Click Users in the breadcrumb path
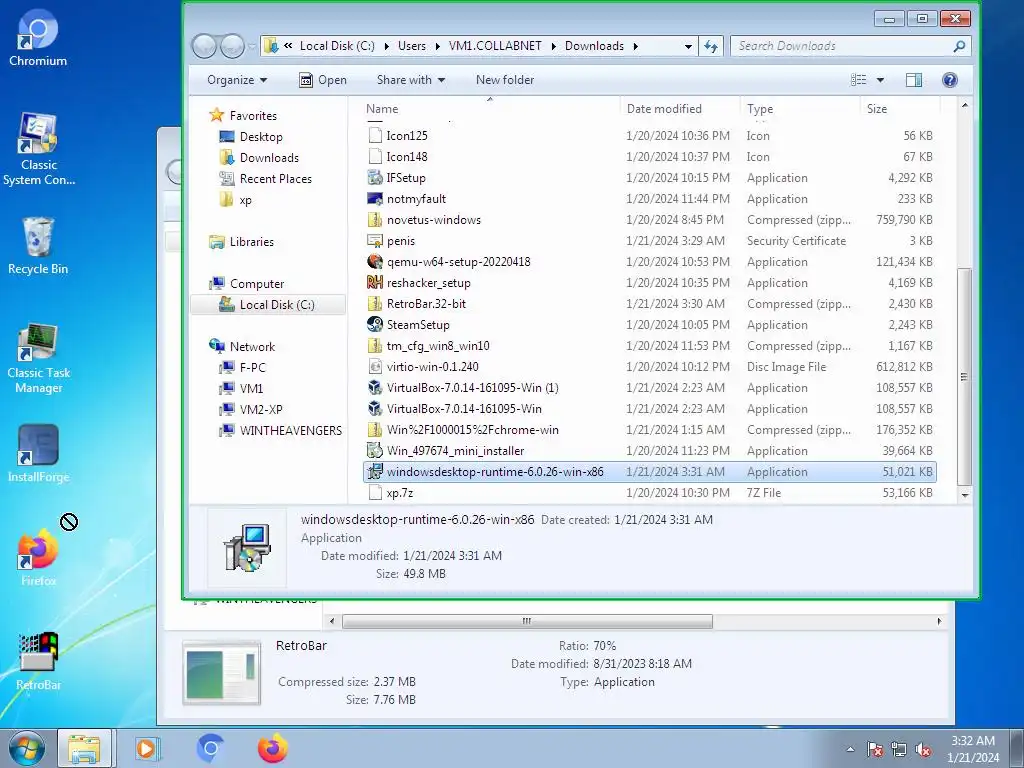This screenshot has height=768, width=1024. (x=411, y=46)
